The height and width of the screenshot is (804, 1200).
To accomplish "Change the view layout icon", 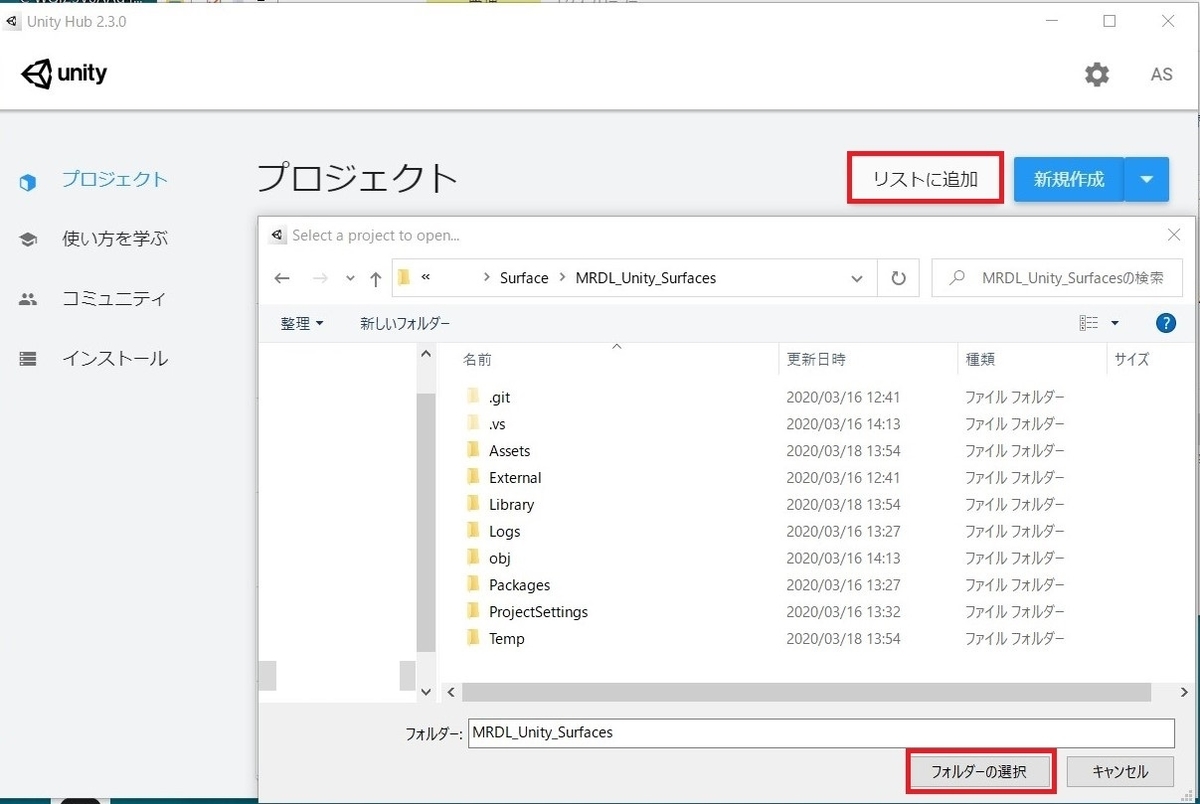I will 1088,323.
